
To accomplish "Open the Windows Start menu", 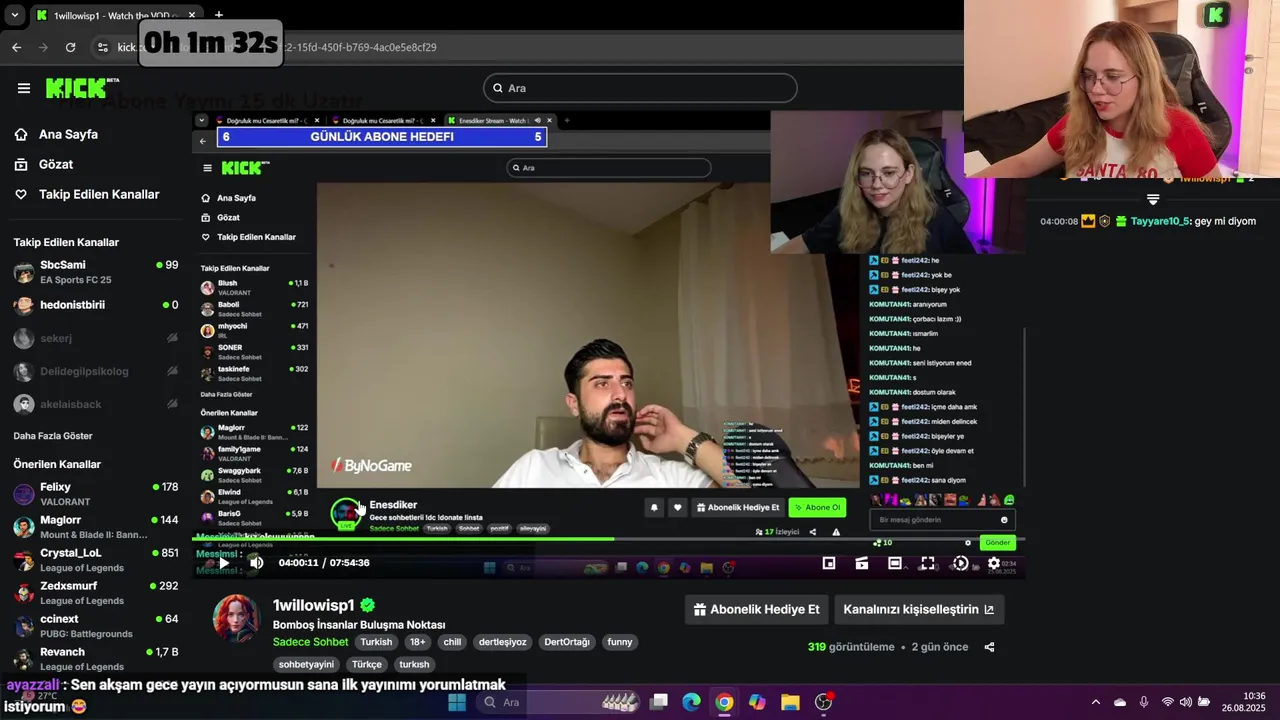I will pos(457,702).
